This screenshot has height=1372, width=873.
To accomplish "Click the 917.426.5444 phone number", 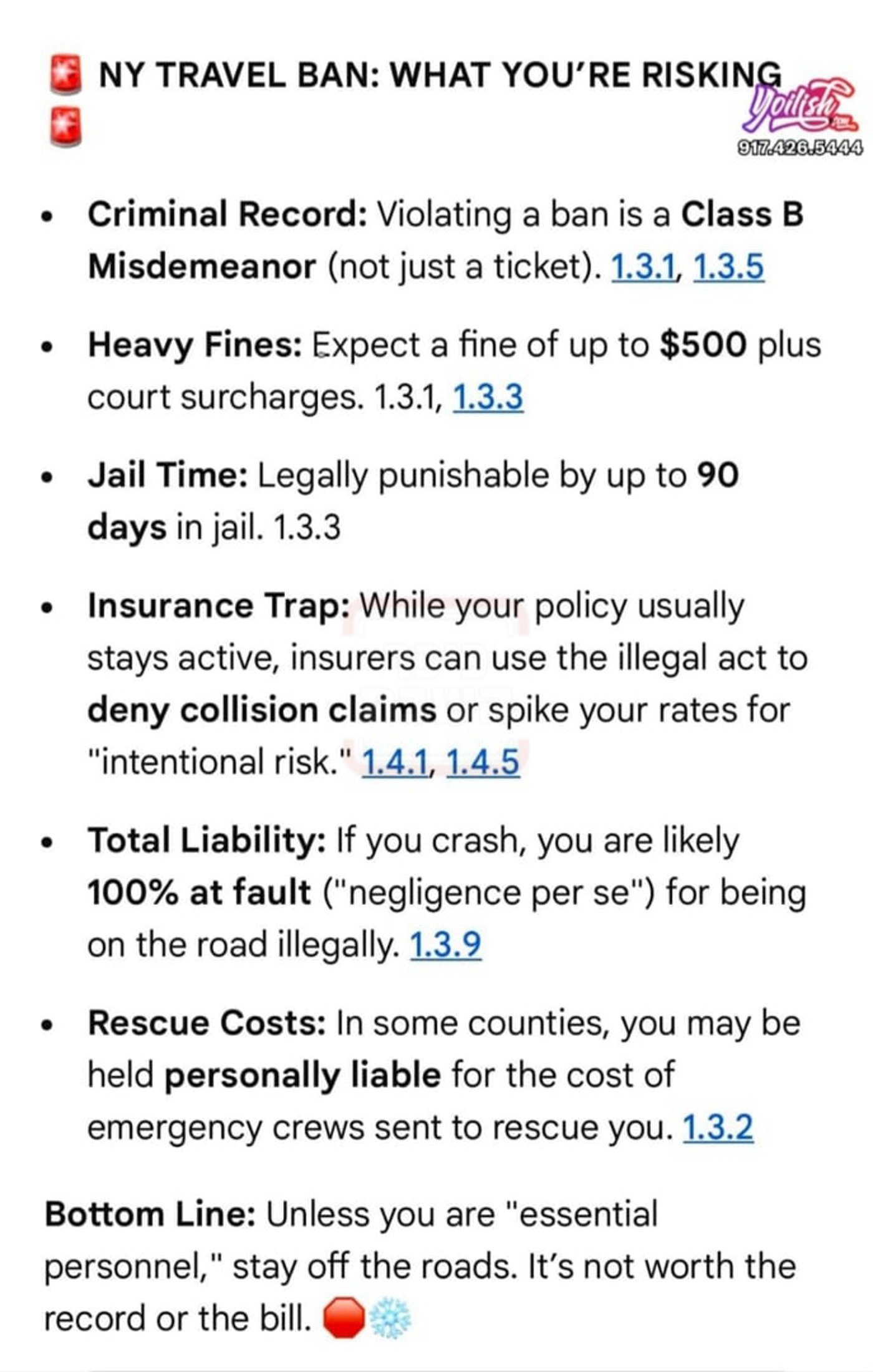I will click(800, 148).
